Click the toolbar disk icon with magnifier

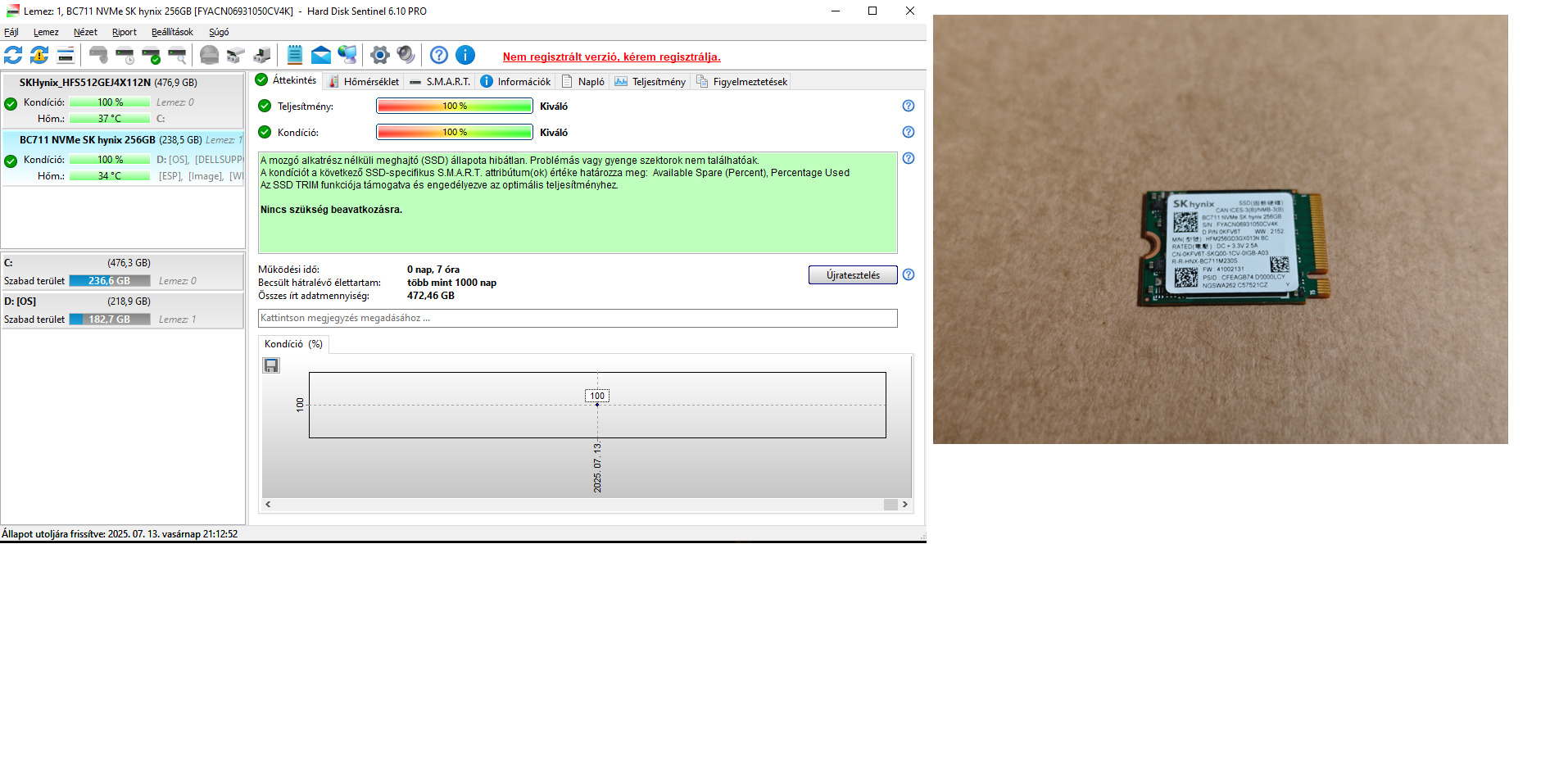pos(177,55)
